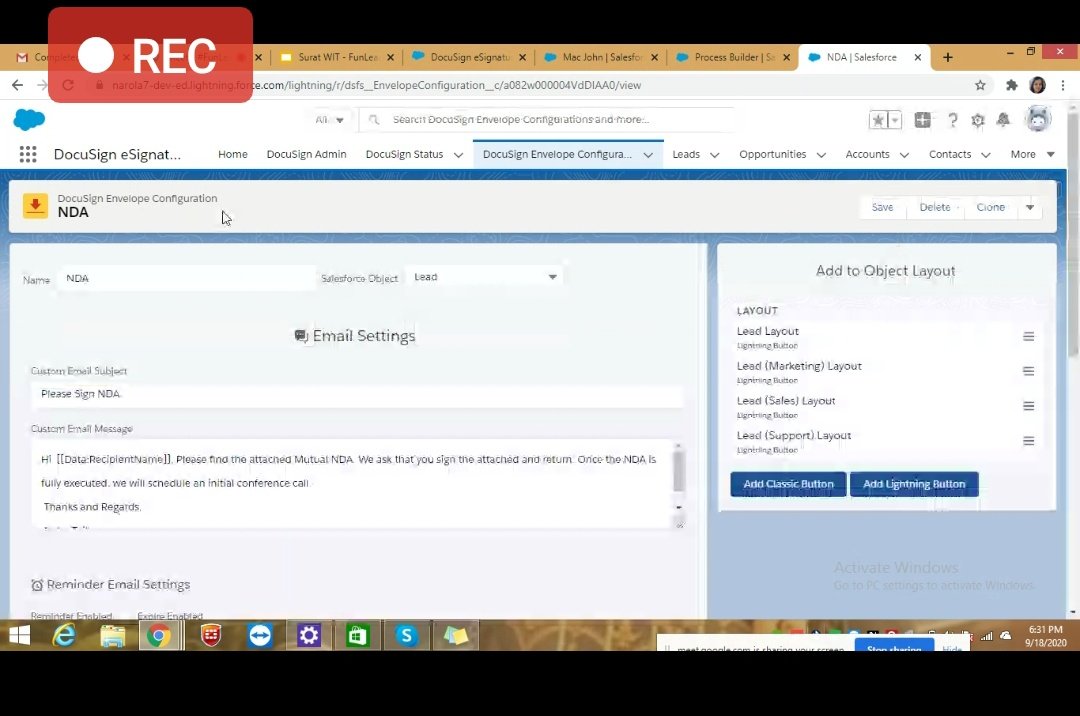Open Chrome extensions puzzle icon

pos(1012,85)
